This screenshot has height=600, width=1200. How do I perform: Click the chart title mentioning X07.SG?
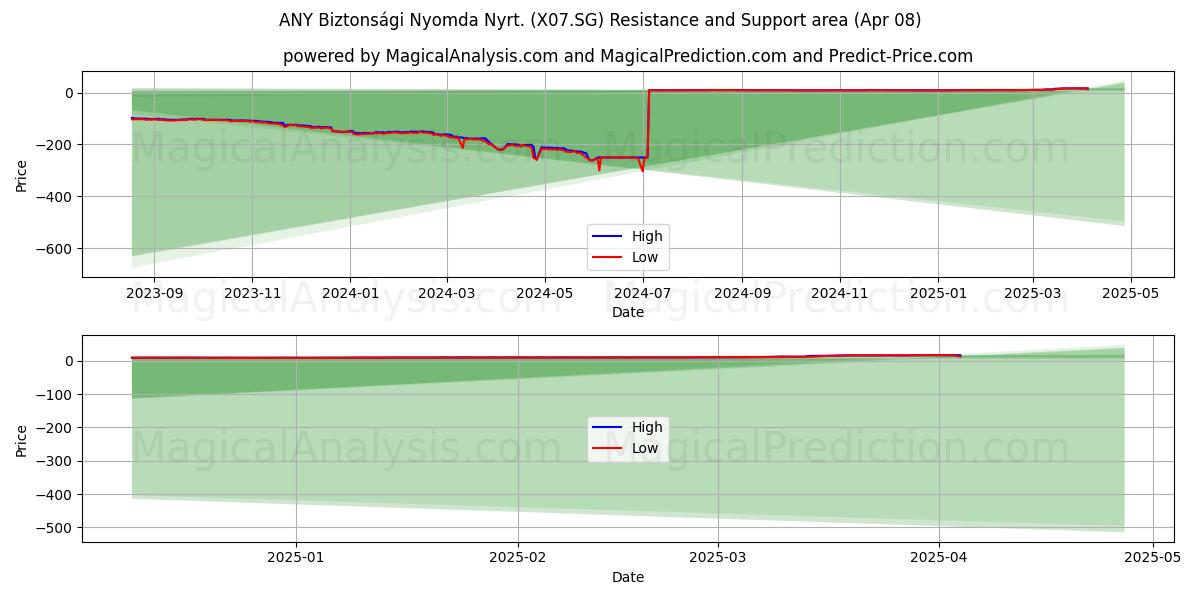coord(600,20)
